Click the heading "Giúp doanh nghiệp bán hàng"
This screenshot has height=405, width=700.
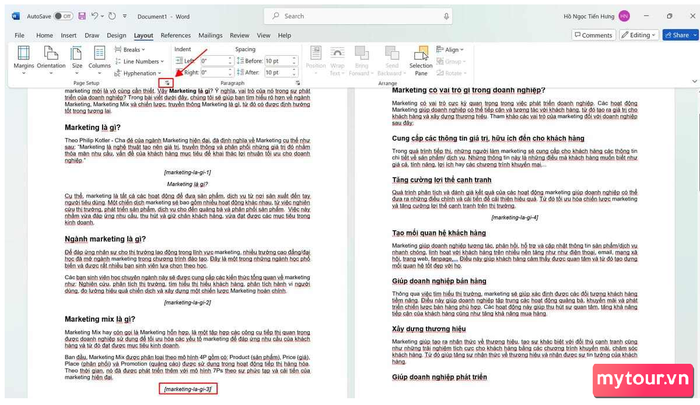tap(439, 281)
